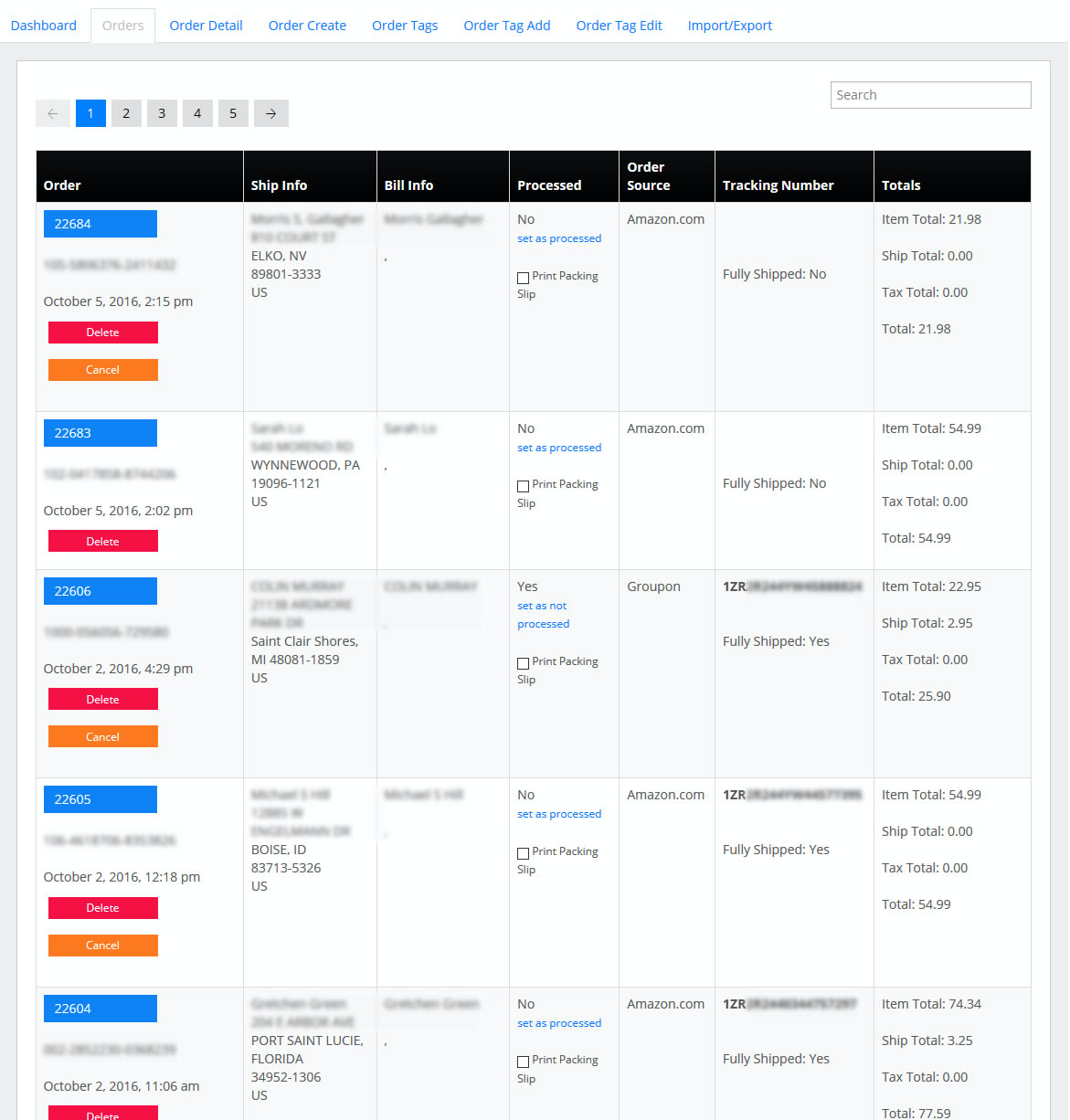This screenshot has width=1070, height=1120.
Task: Navigate to the Import/Export section
Action: [729, 25]
